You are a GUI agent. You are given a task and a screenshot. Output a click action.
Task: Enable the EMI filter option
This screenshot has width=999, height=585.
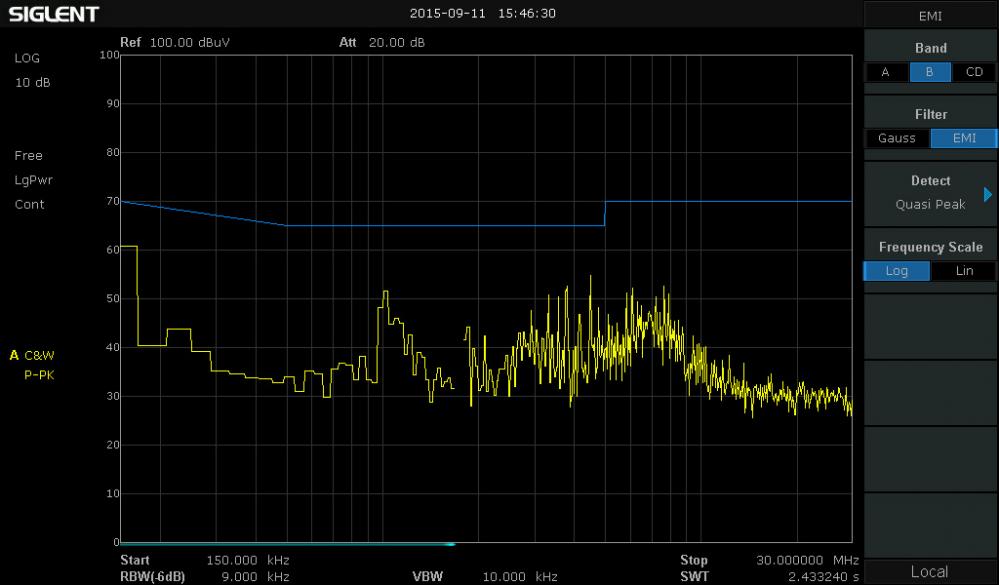(x=963, y=138)
